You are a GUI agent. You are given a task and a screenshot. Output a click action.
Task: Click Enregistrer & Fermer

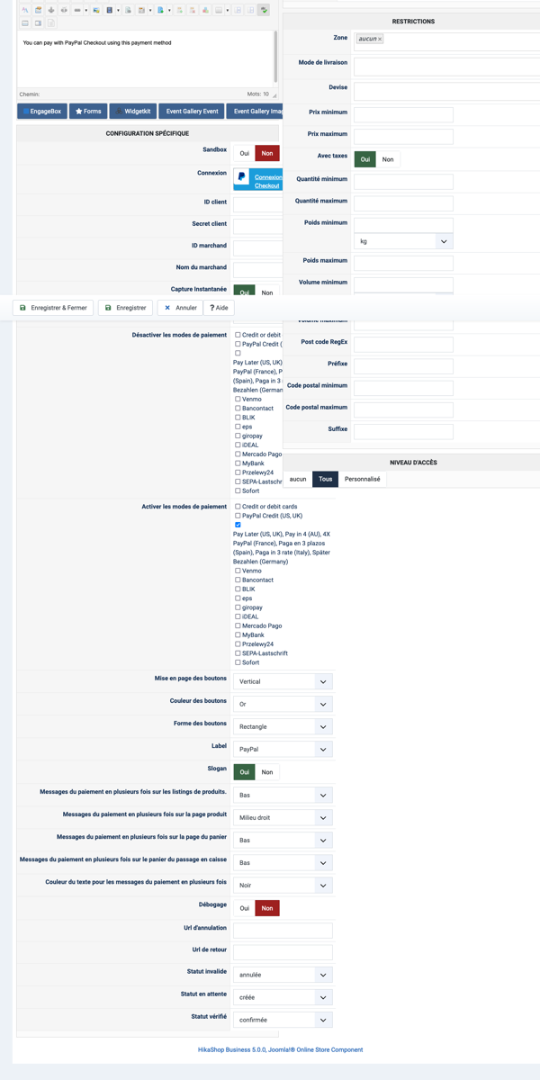pyautogui.click(x=53, y=308)
